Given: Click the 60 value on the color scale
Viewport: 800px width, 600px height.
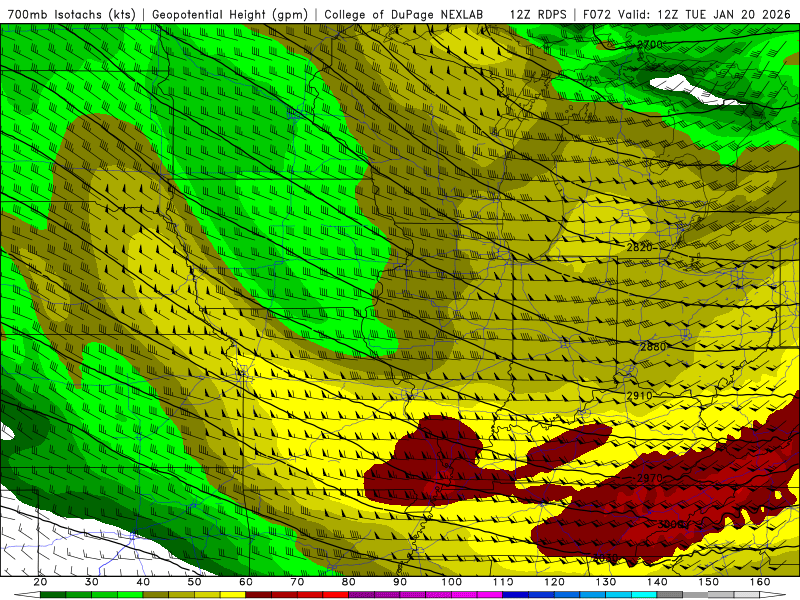Looking at the screenshot, I should tap(246, 582).
